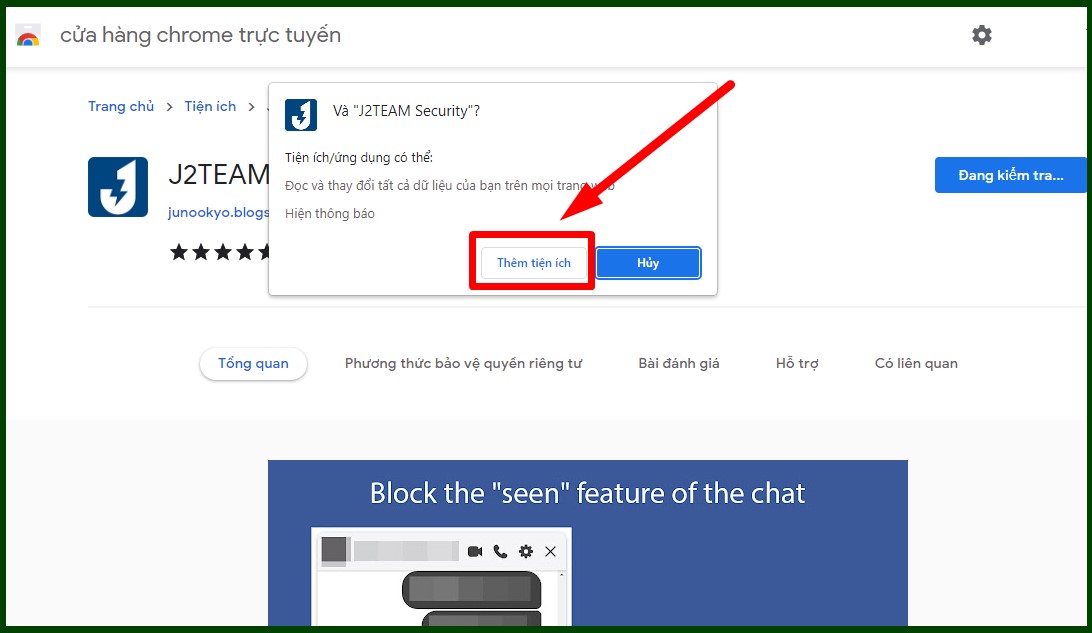Click the J2TEAM extension name heading
This screenshot has height=633, width=1092.
tap(219, 174)
